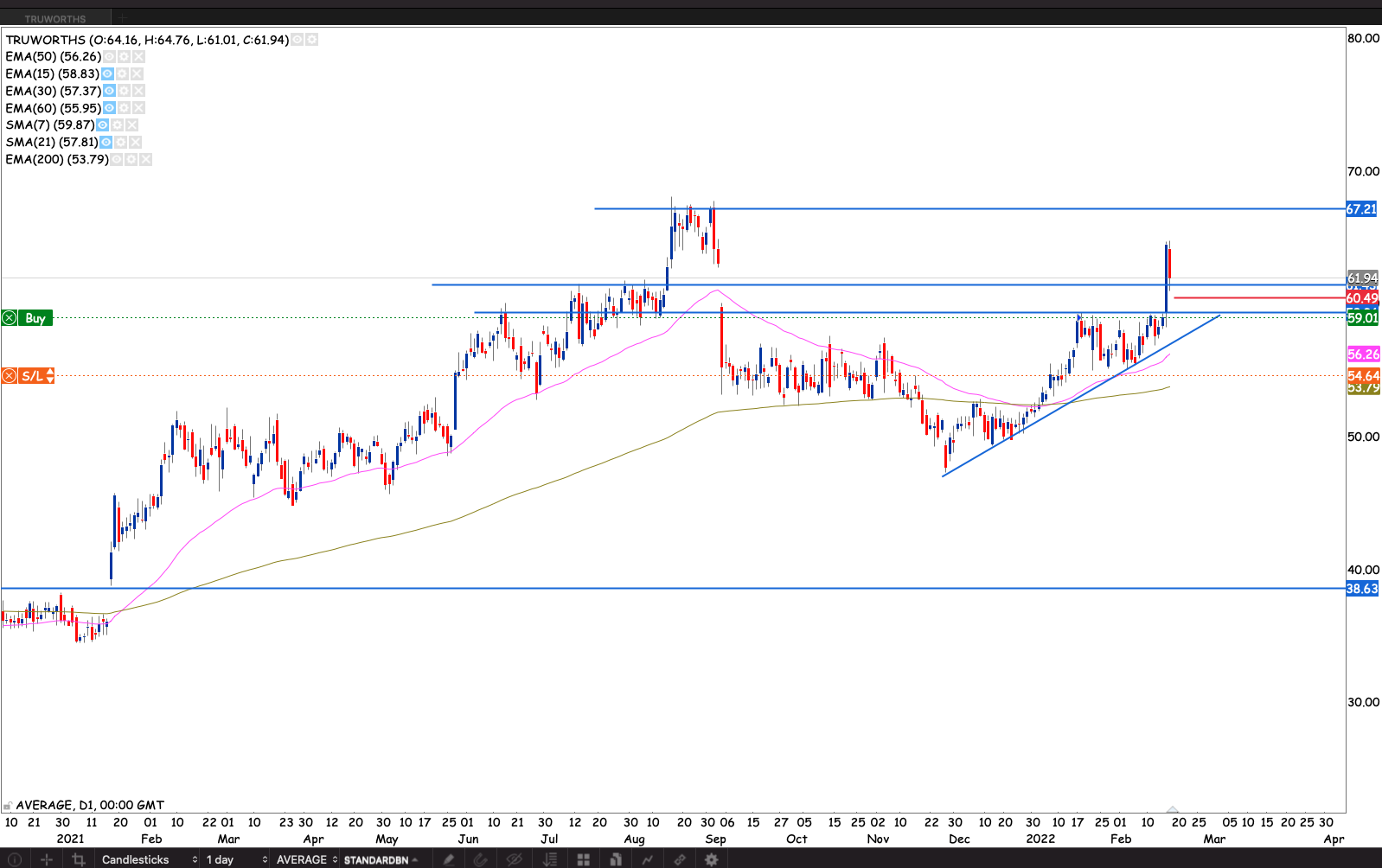The width and height of the screenshot is (1382, 868).
Task: Click the info icon in bottom-left corner
Action: click(x=14, y=859)
